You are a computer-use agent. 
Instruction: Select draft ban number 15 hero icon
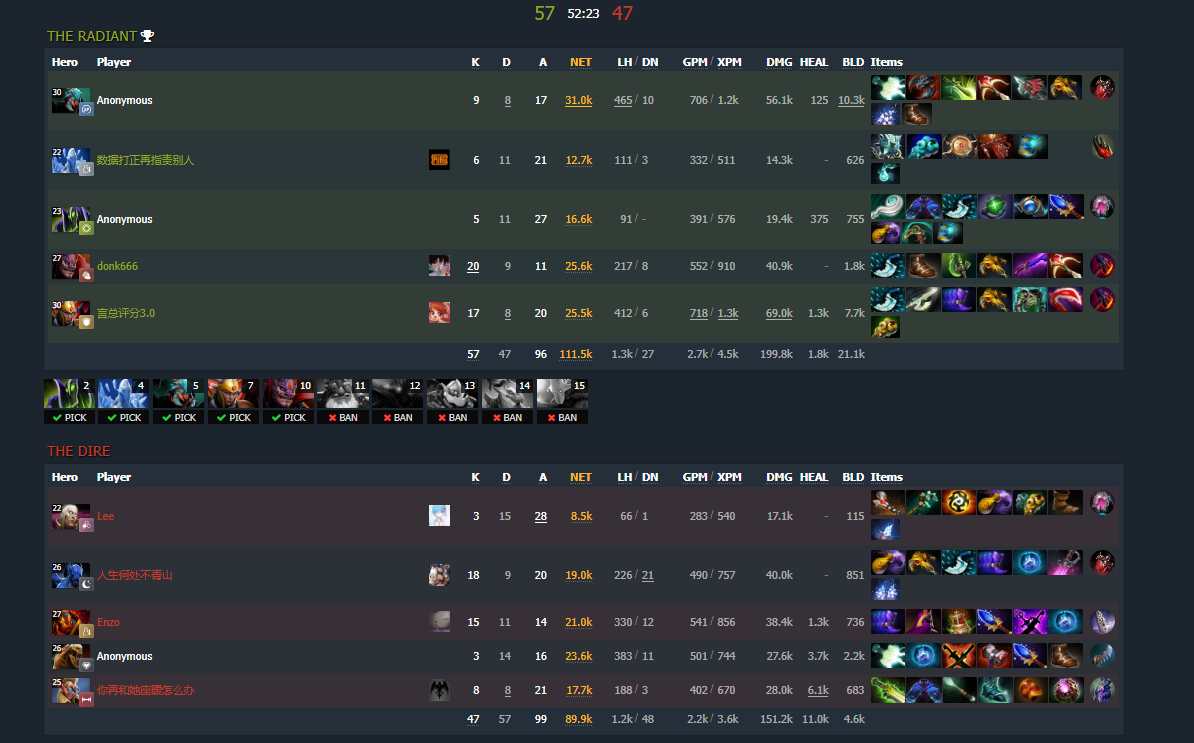562,394
